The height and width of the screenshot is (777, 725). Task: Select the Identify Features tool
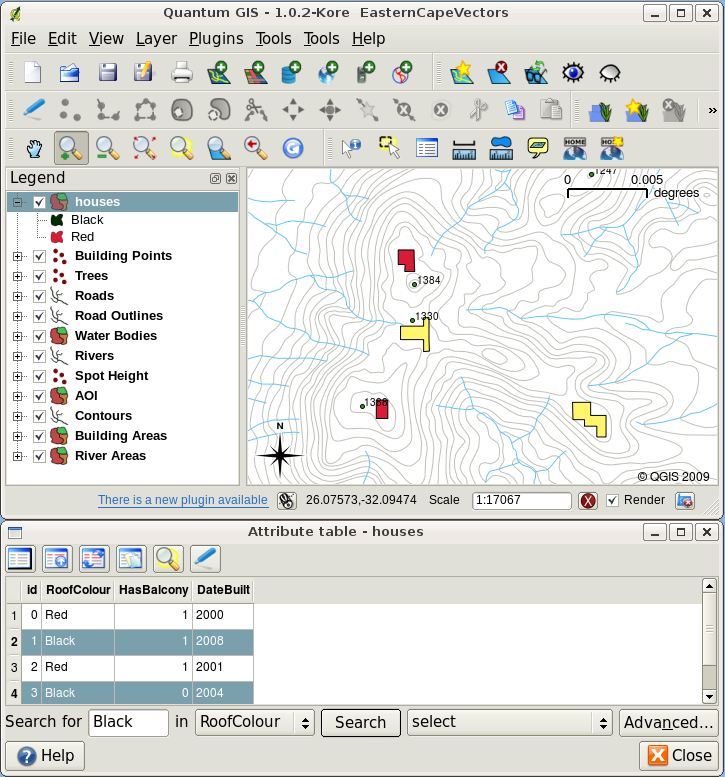pos(351,148)
